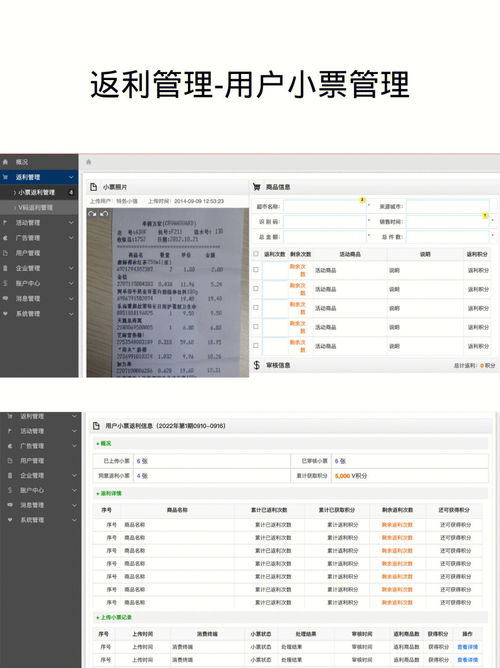Tick the third product row checkbox under 商品信息
This screenshot has height=668, width=500.
point(256,307)
